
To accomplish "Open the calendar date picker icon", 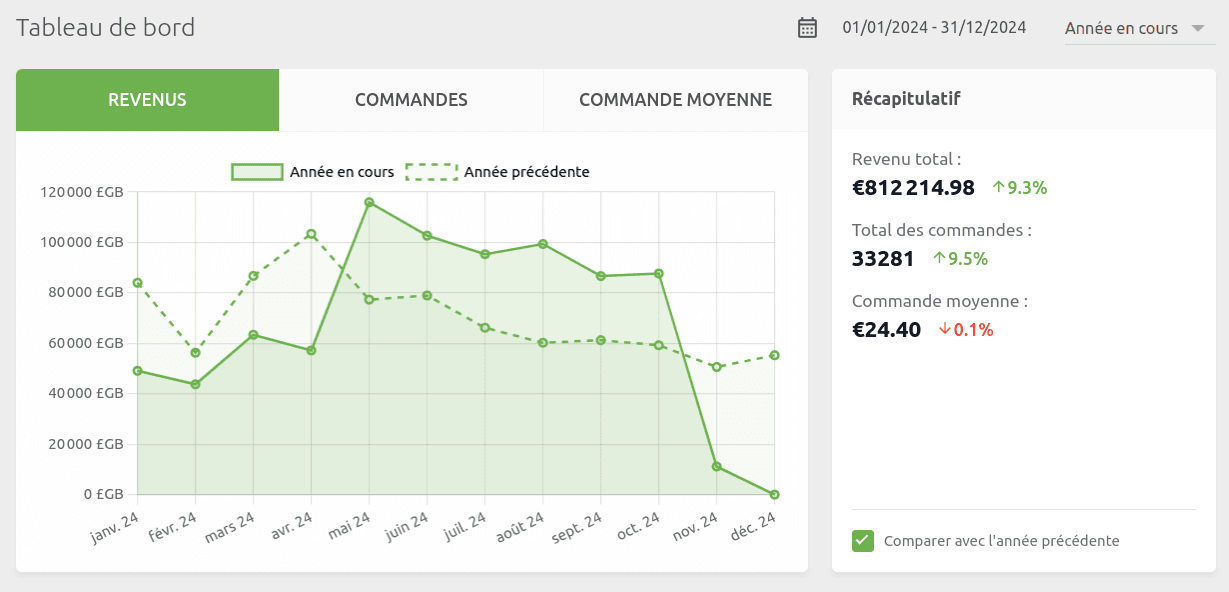I will tap(807, 27).
